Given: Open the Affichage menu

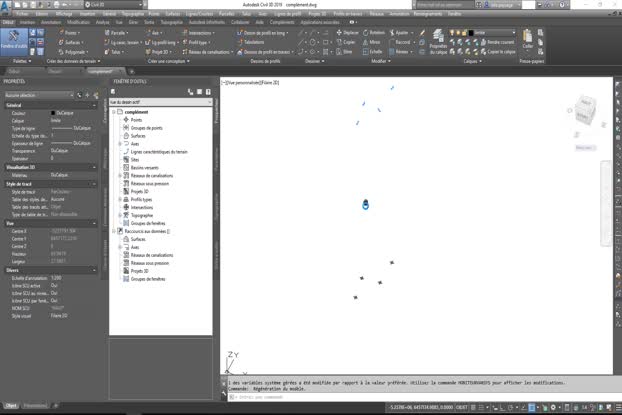Looking at the screenshot, I should click(x=63, y=14).
